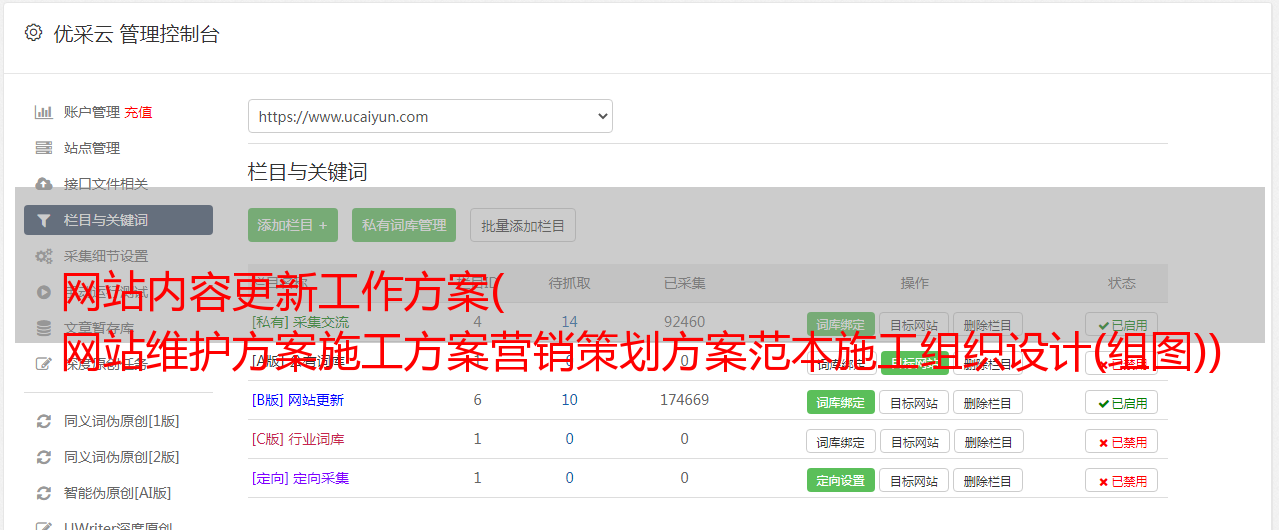Click the gears icon for 采集细节设置
Image resolution: width=1279 pixels, height=530 pixels.
point(43,256)
